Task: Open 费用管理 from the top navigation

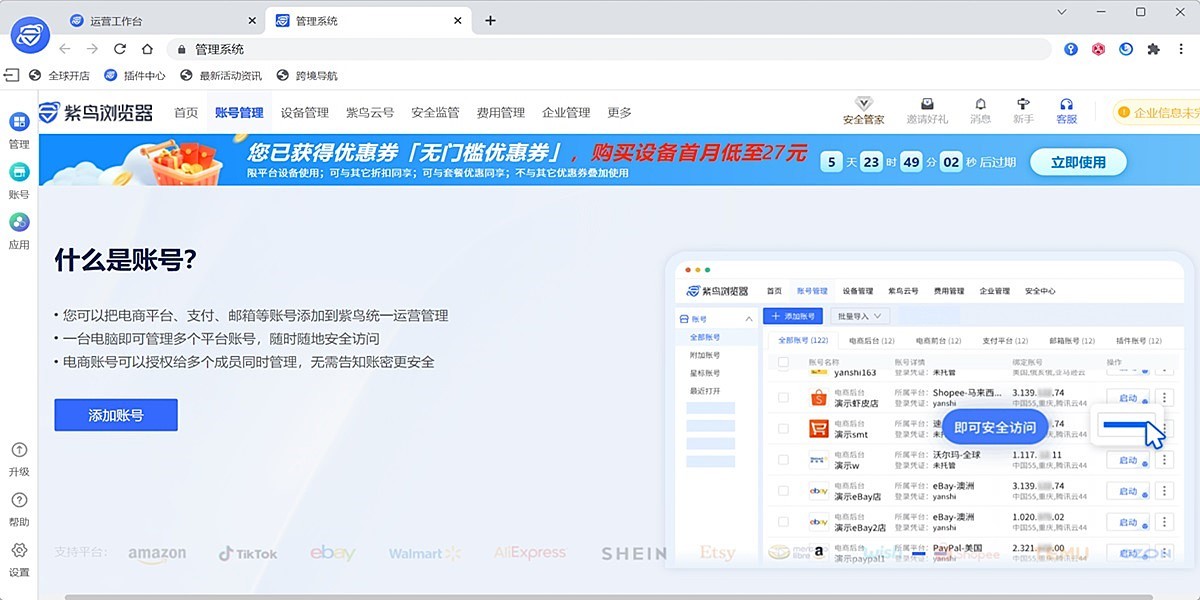Action: (x=501, y=113)
